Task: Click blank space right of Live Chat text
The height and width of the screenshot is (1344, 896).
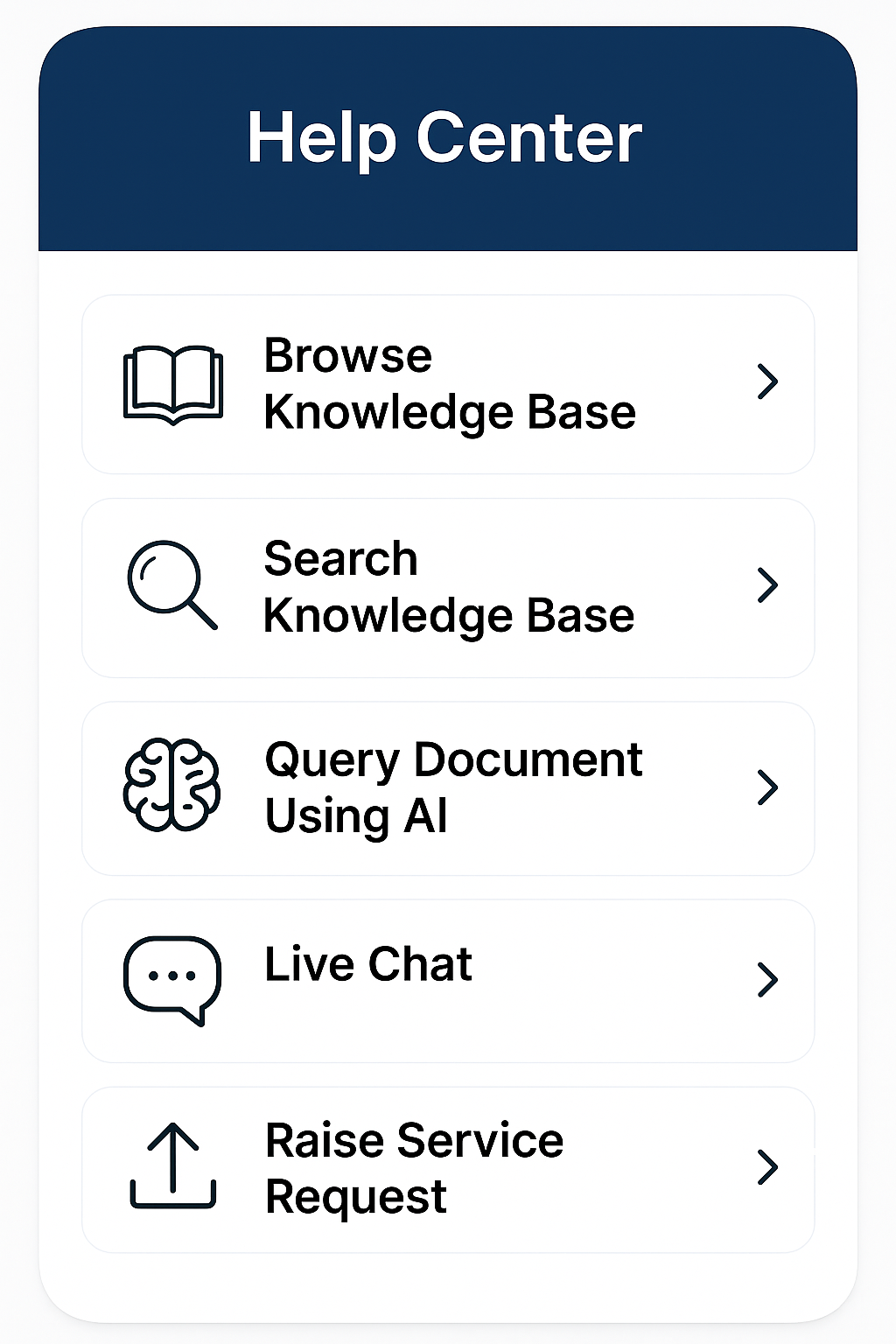Action: click(612, 980)
